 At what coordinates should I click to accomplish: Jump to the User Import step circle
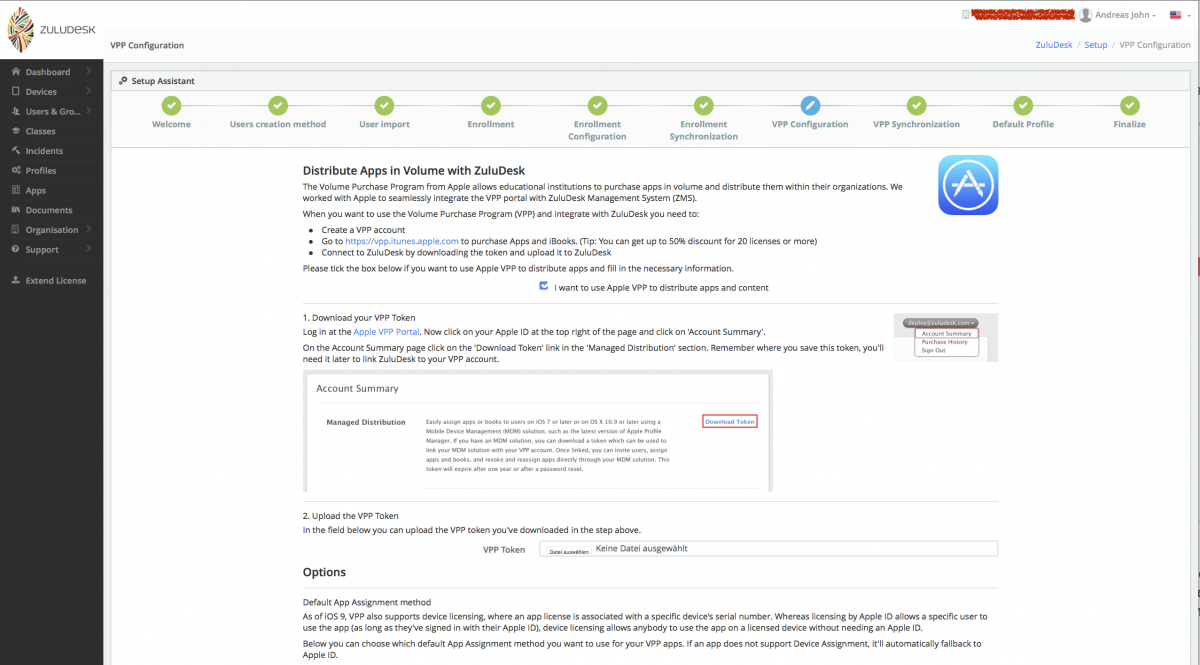(x=384, y=106)
